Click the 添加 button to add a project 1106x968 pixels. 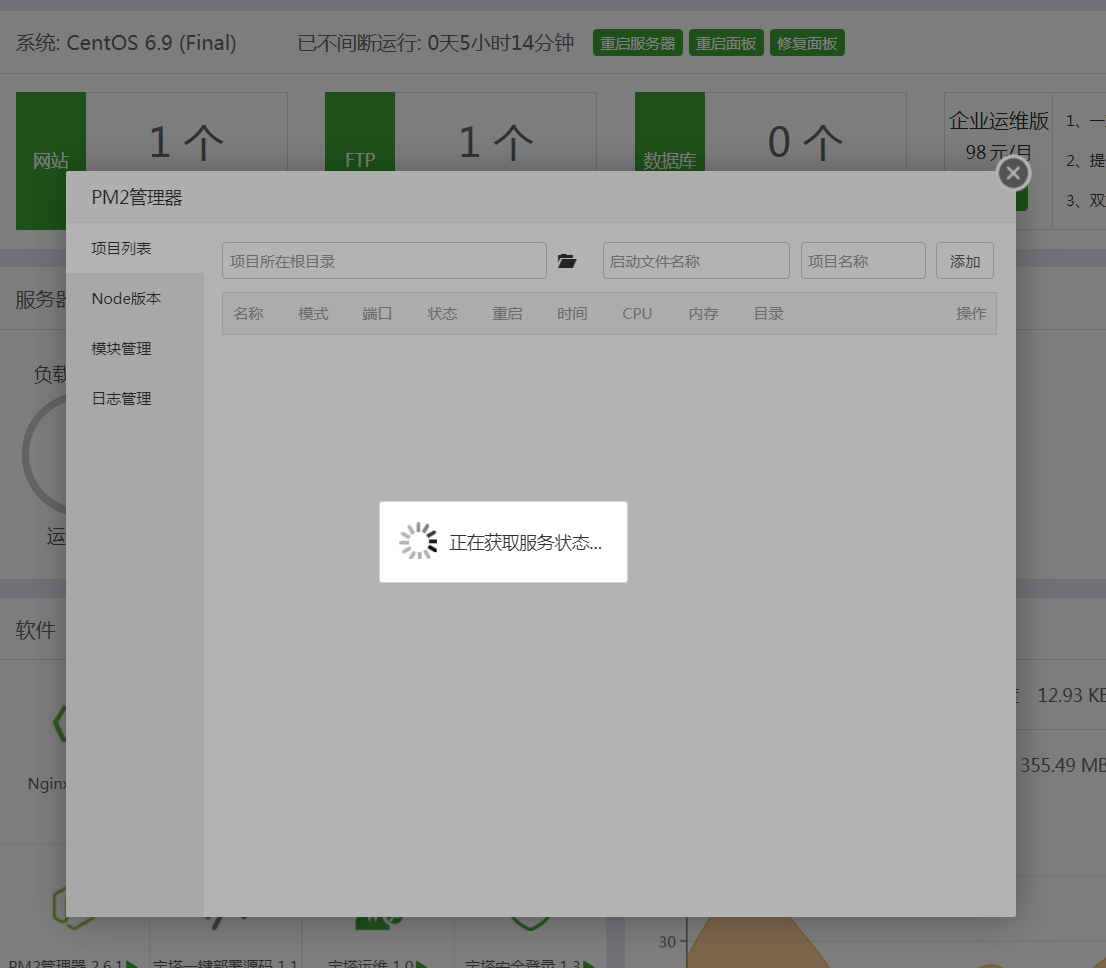click(964, 260)
